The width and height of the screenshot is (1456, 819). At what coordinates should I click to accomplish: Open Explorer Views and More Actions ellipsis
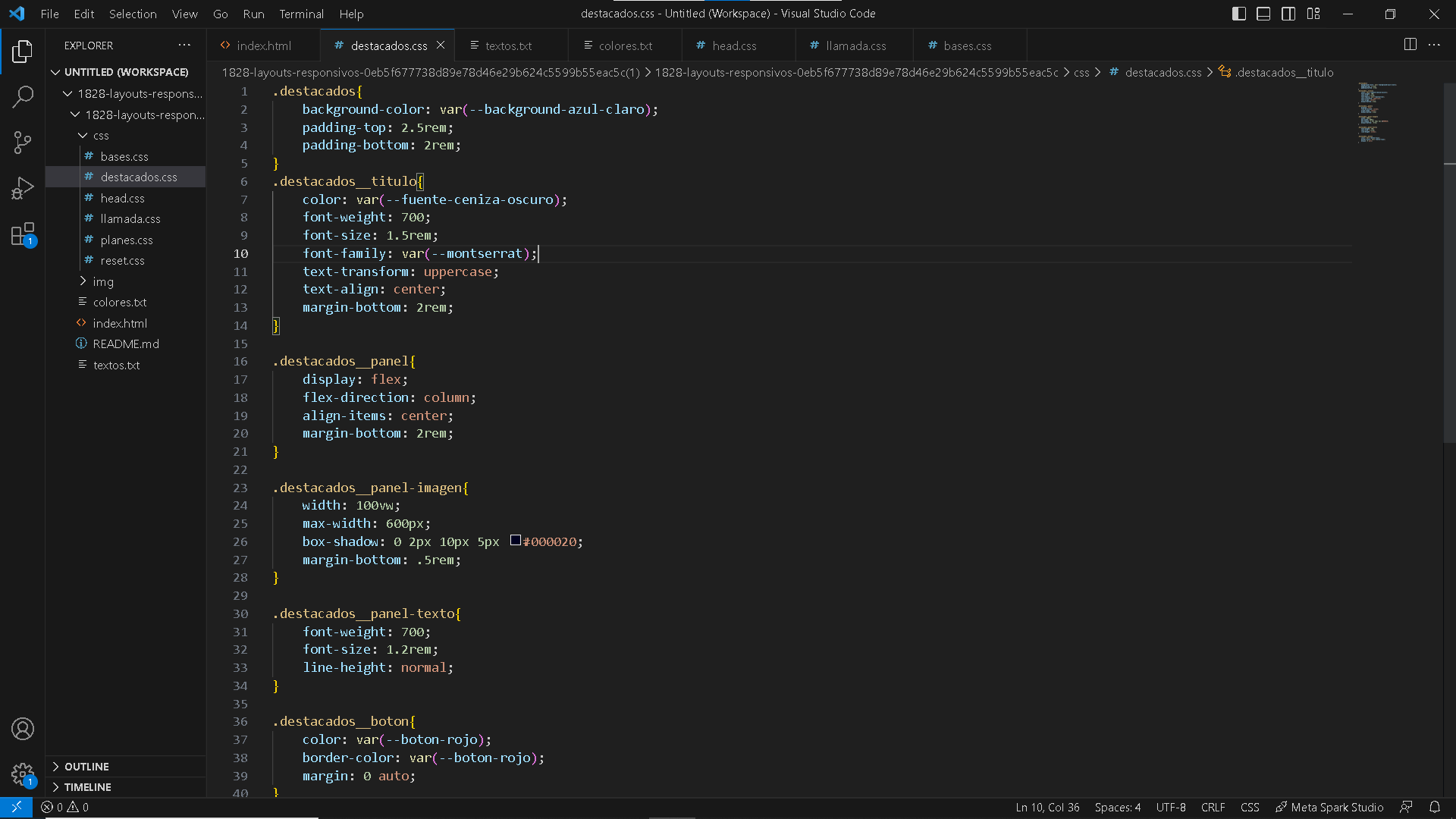point(184,45)
